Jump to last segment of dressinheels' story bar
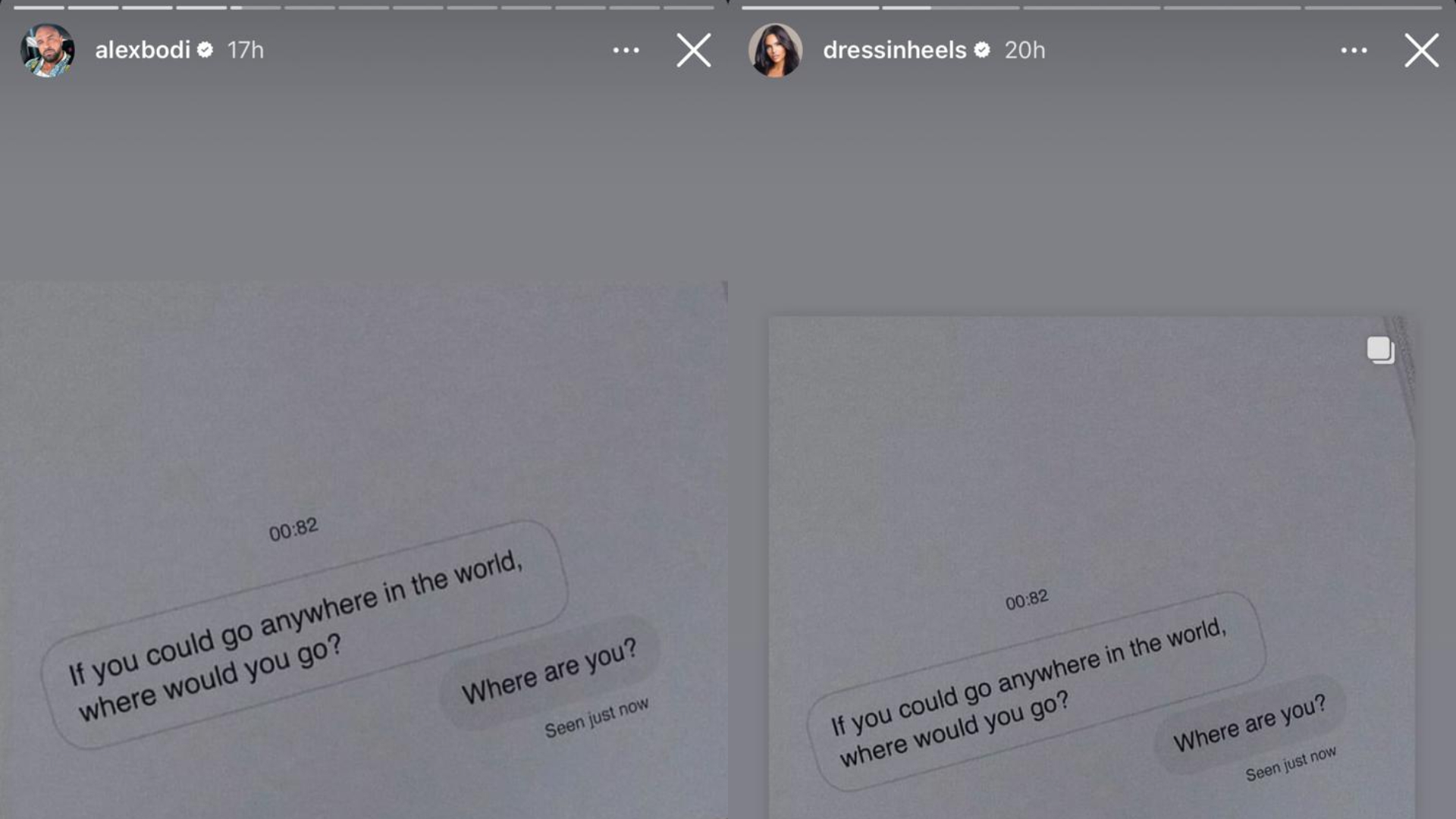Image resolution: width=1456 pixels, height=819 pixels. pyautogui.click(x=1373, y=8)
